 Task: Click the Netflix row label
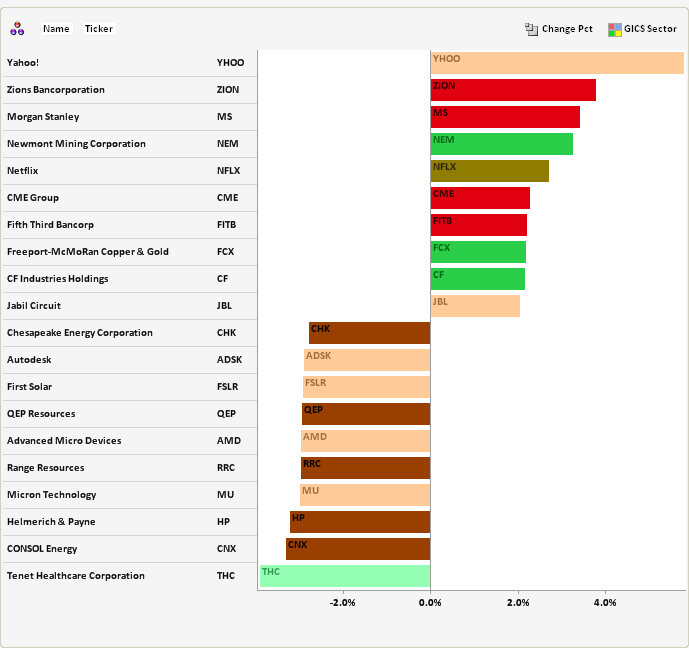coord(22,170)
